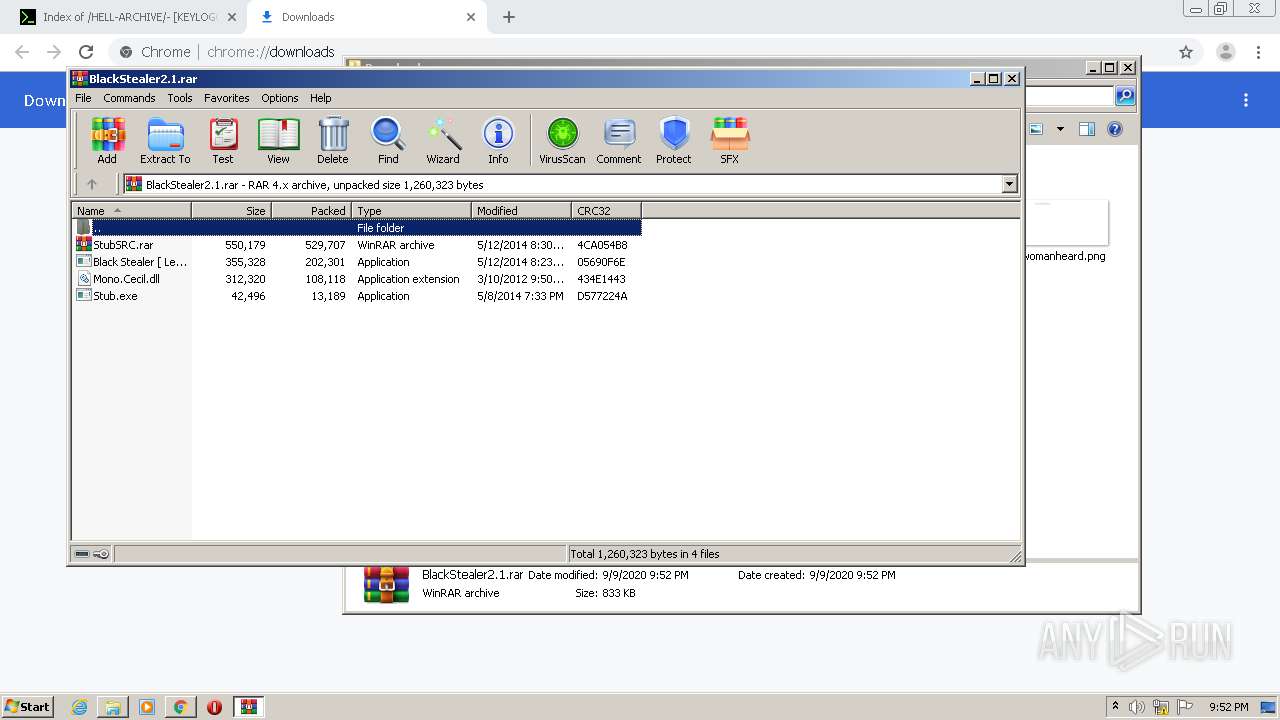
Task: Open the Help menu
Action: coord(320,98)
